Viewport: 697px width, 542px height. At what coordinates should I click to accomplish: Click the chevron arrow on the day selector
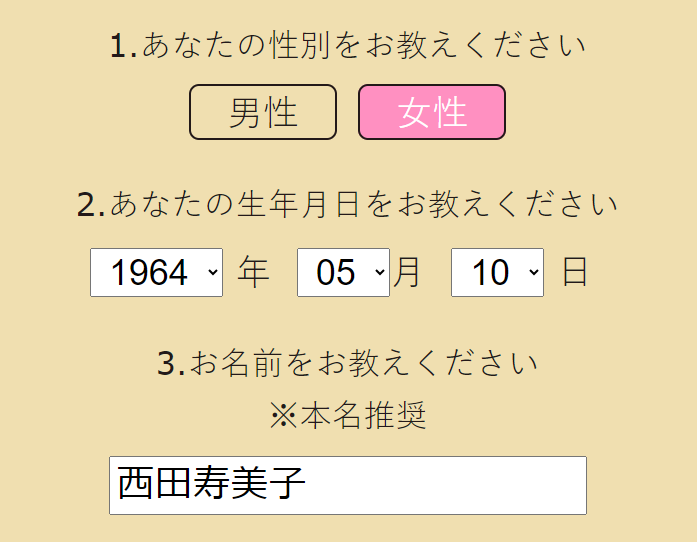pos(532,273)
